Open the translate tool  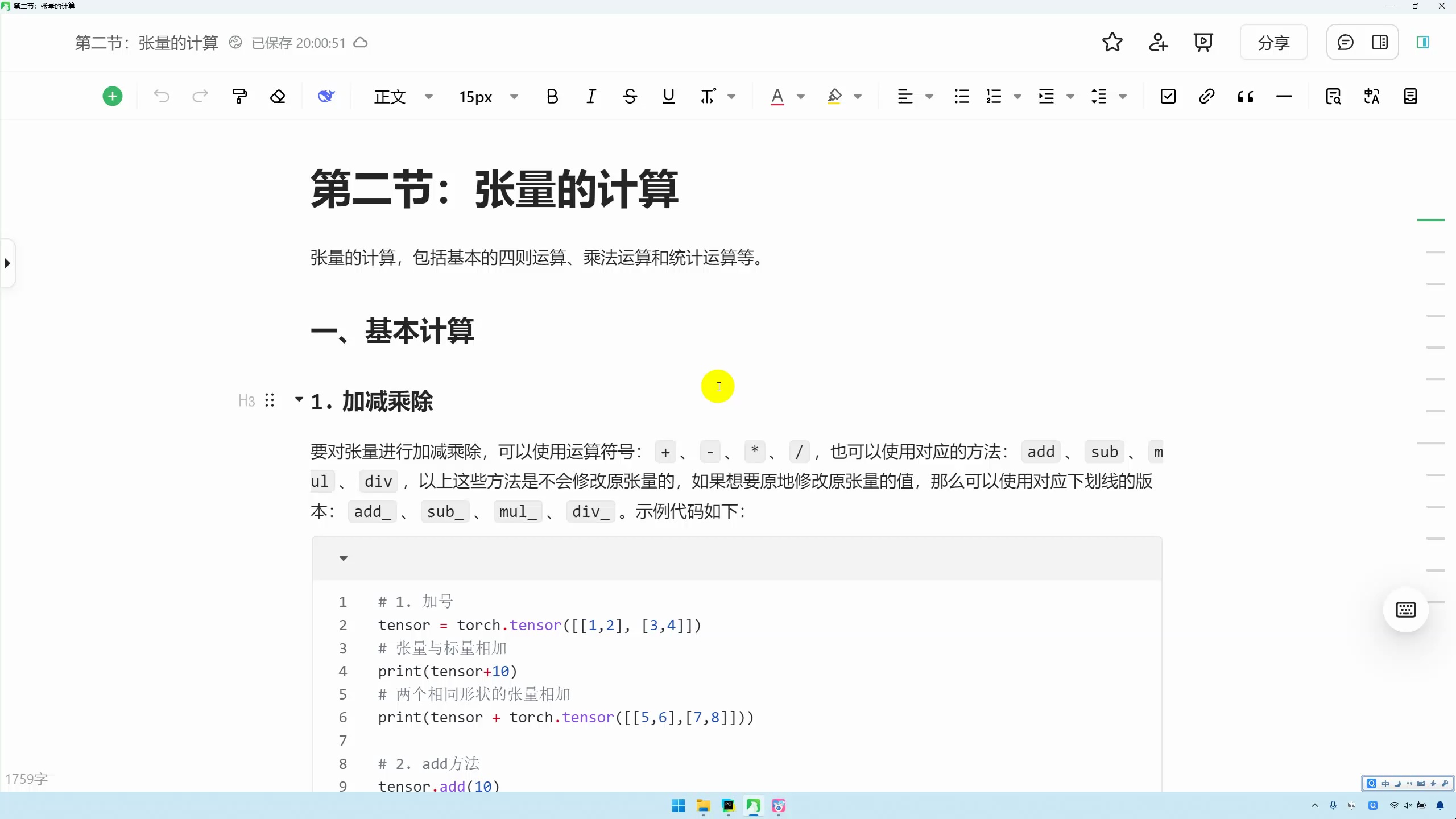point(1372,96)
